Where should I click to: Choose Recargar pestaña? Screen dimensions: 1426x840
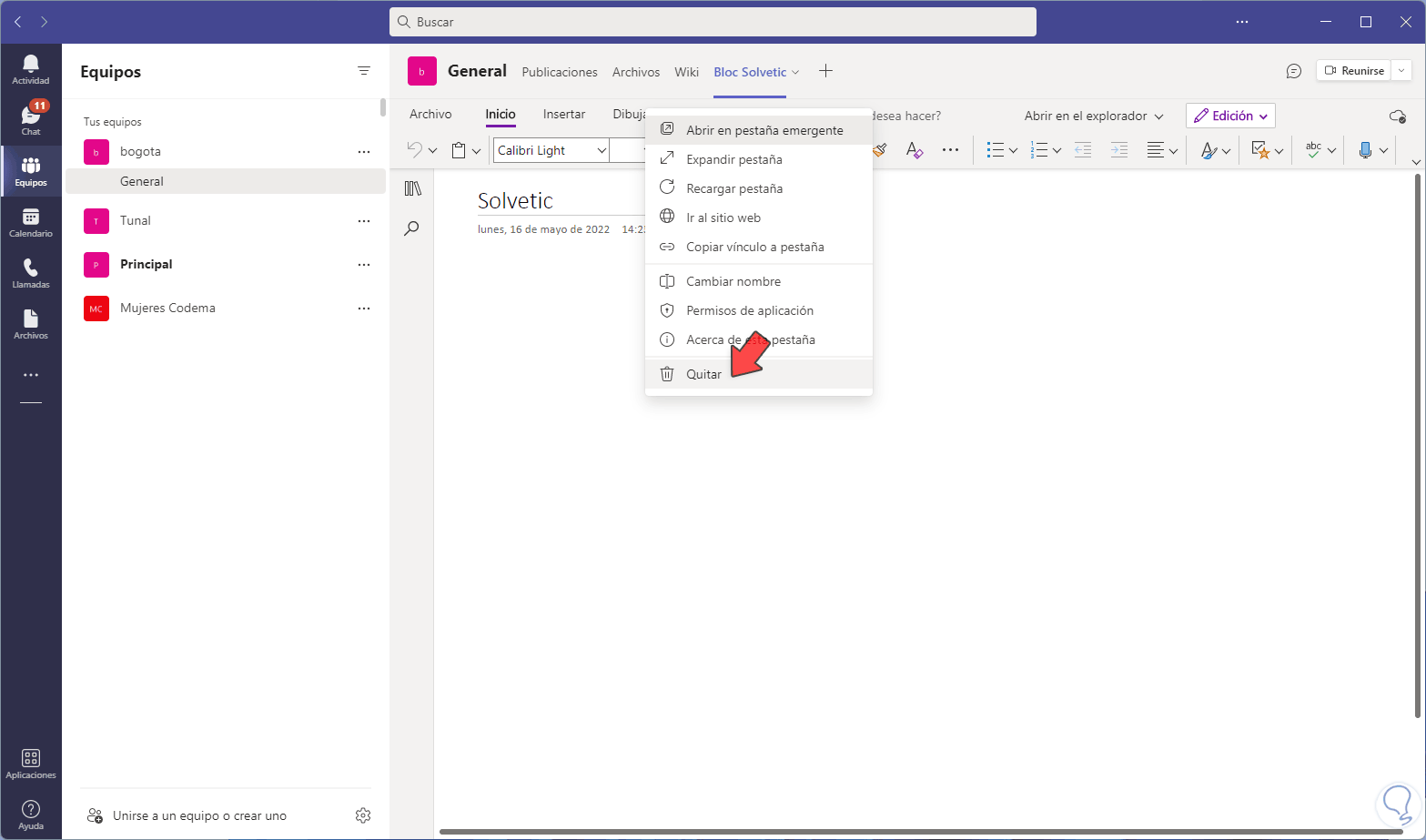click(759, 188)
